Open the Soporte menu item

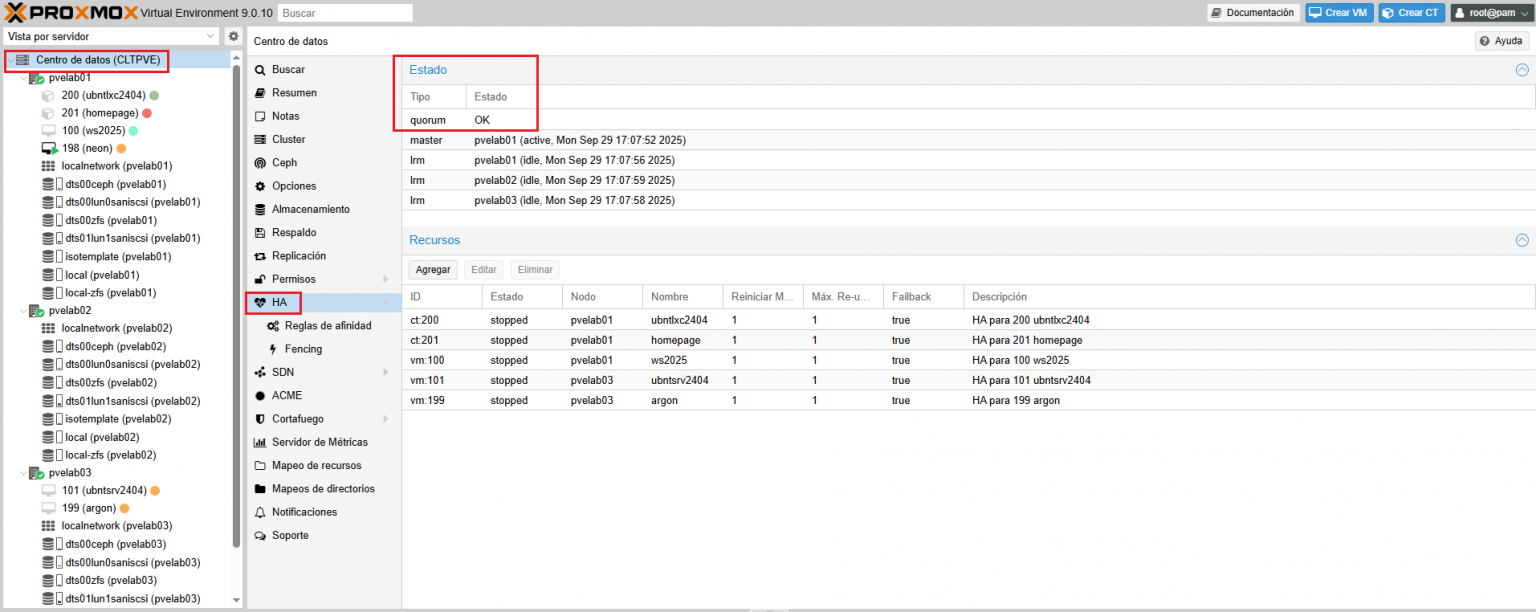point(324,536)
